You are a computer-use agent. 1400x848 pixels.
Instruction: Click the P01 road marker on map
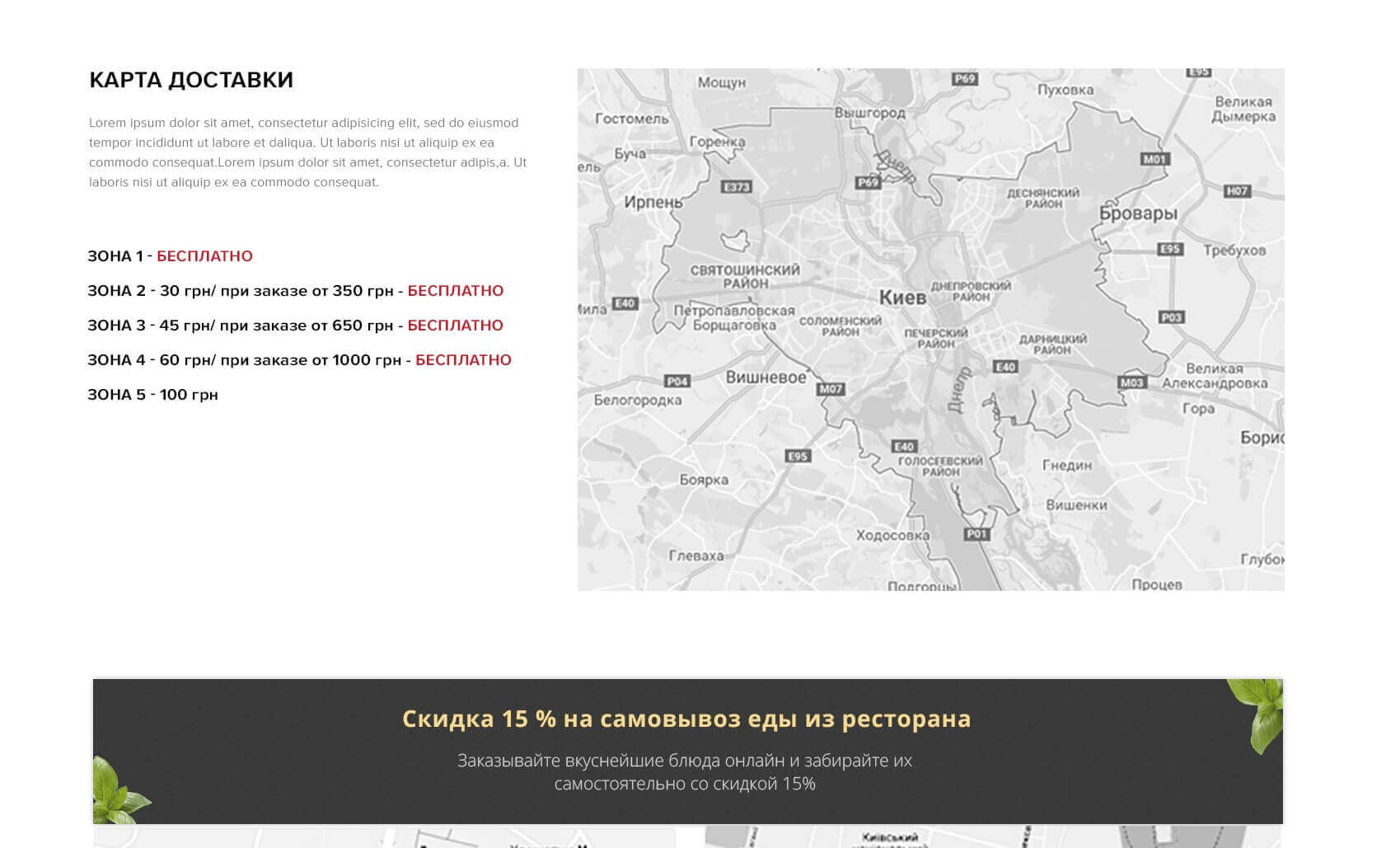[x=976, y=534]
